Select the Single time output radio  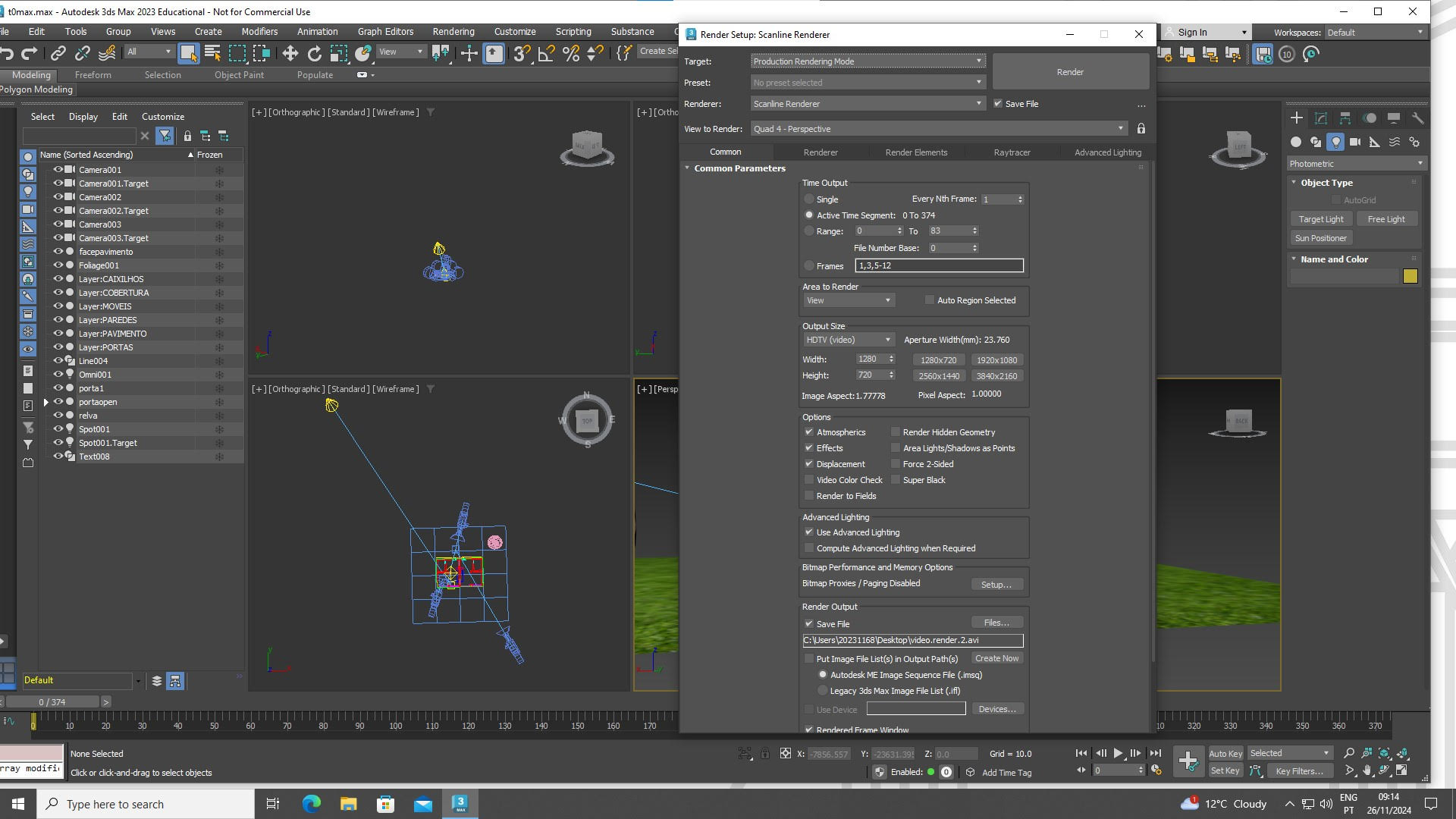pos(809,199)
